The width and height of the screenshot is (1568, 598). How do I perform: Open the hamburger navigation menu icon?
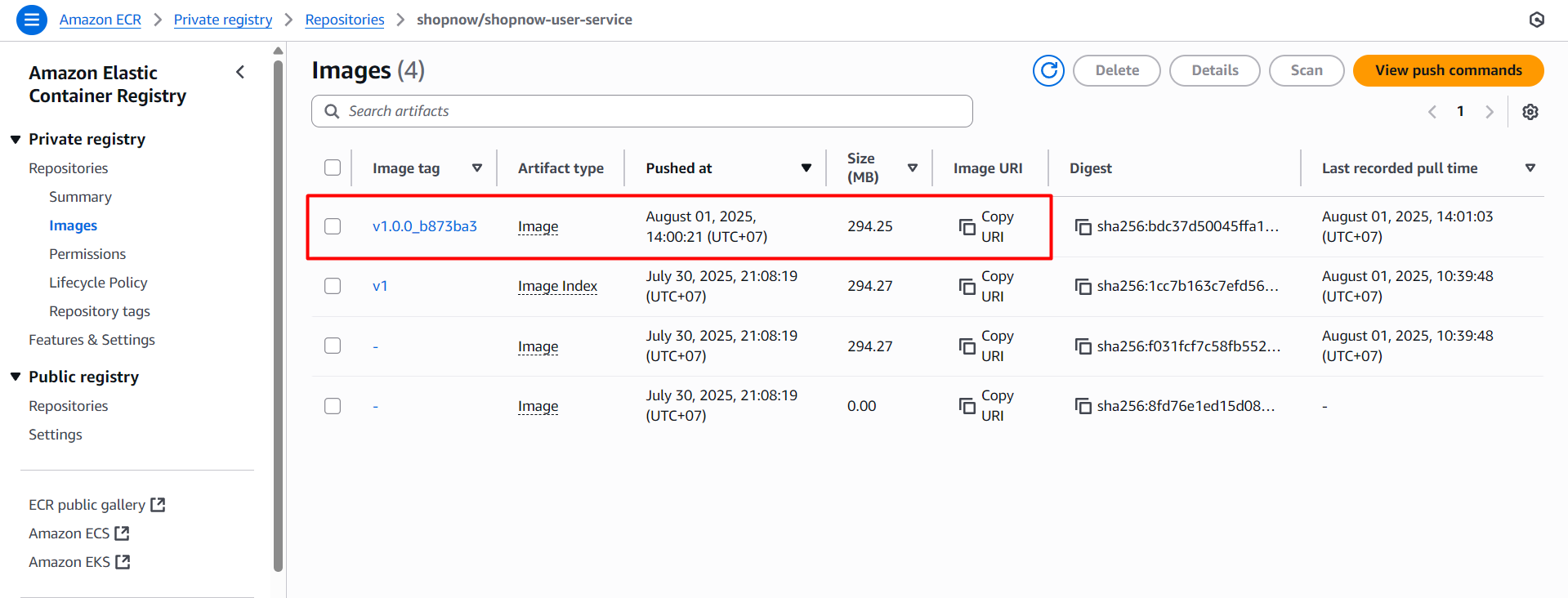click(x=31, y=20)
